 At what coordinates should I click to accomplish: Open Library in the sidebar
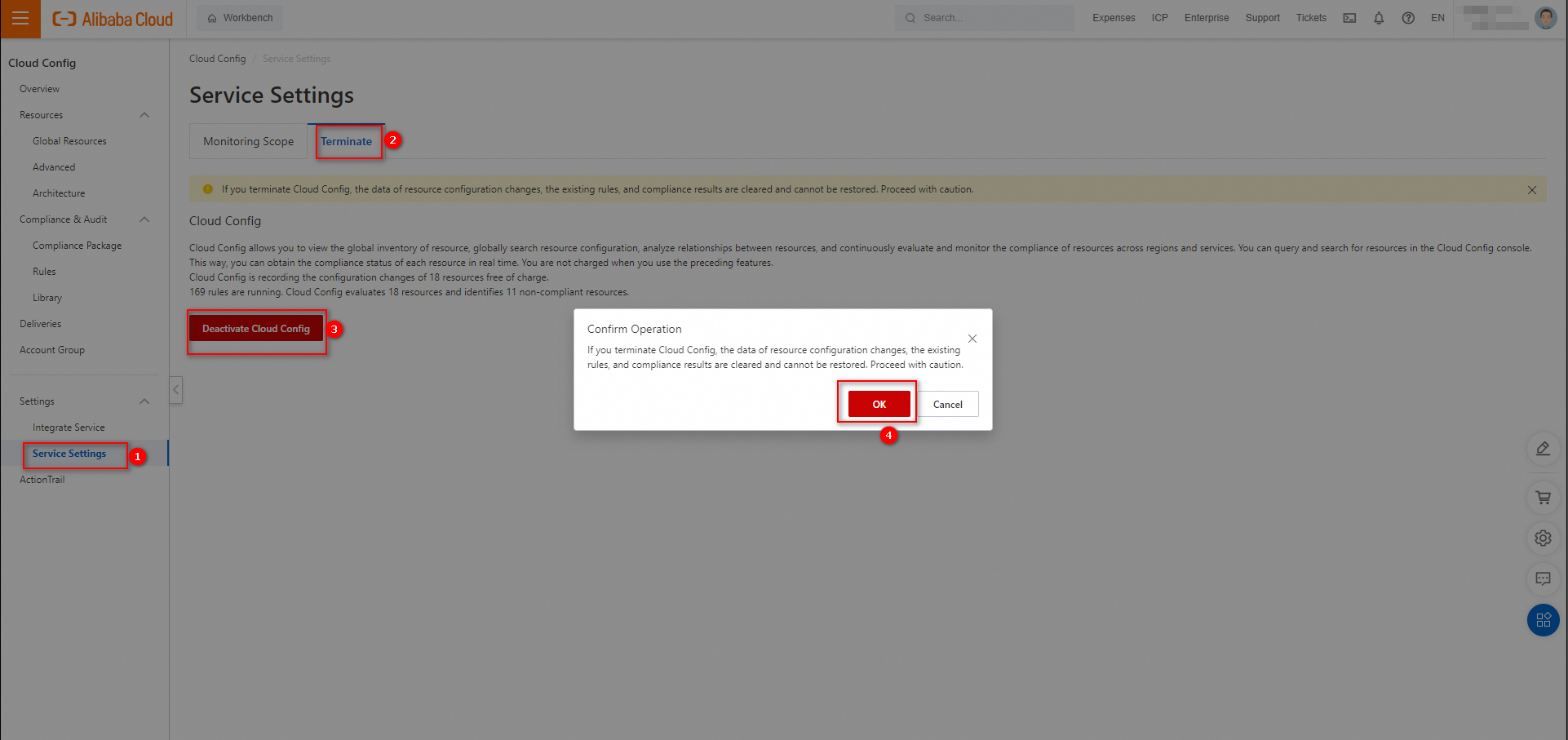click(47, 298)
